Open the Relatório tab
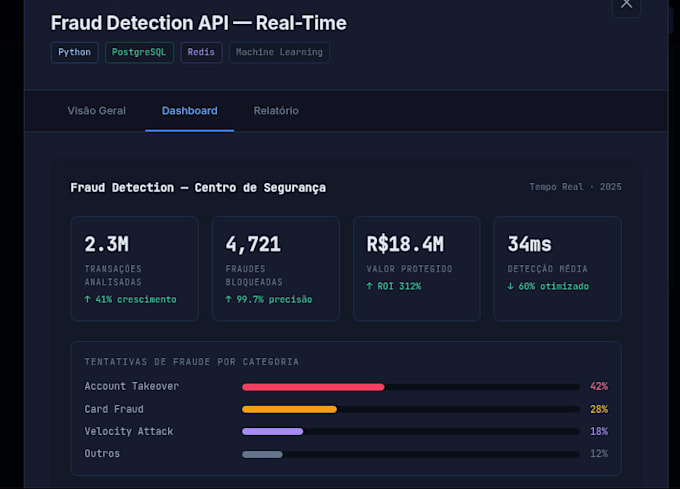 point(276,111)
